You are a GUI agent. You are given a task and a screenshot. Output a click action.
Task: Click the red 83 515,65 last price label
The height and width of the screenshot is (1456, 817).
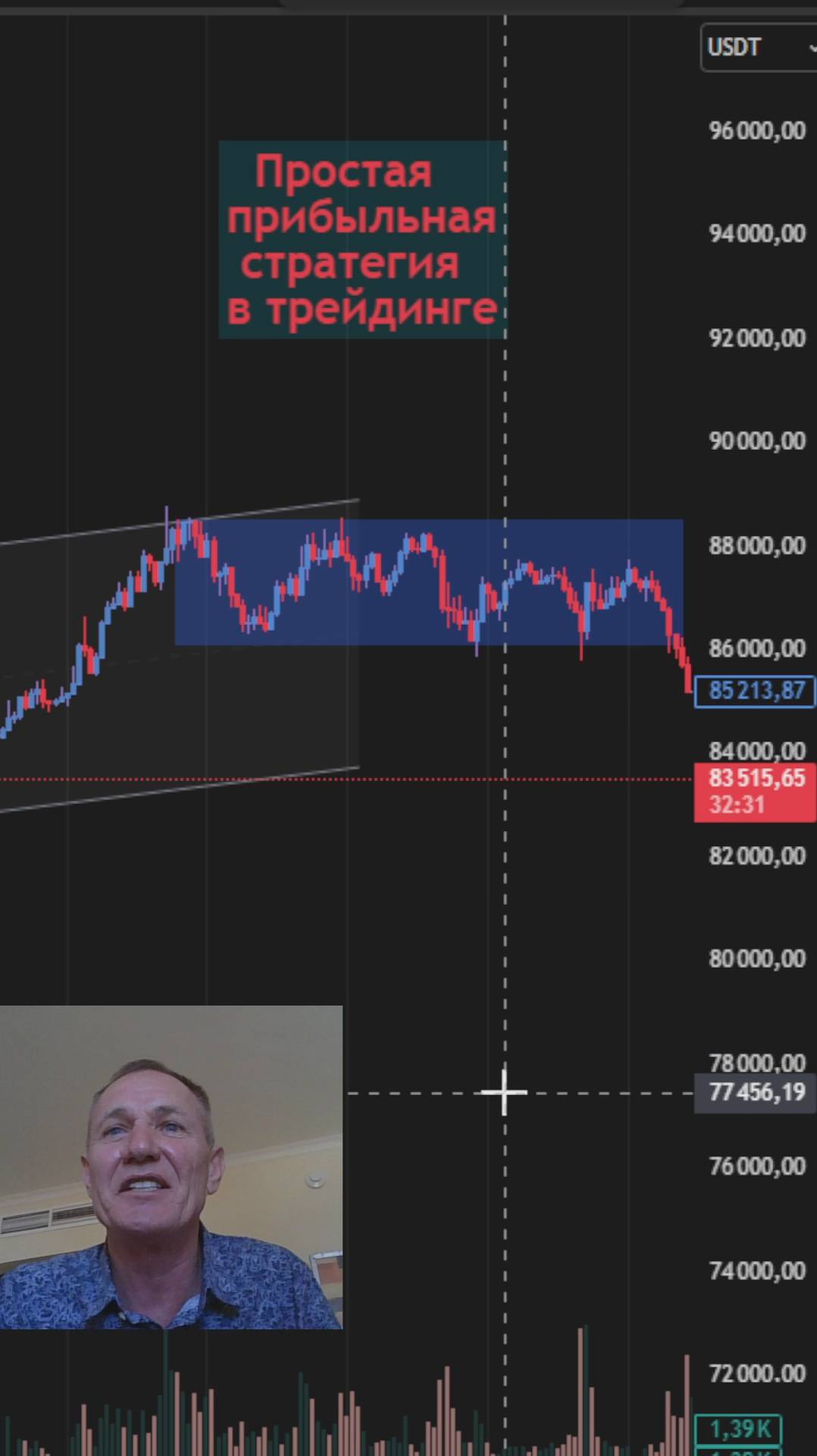(x=755, y=779)
